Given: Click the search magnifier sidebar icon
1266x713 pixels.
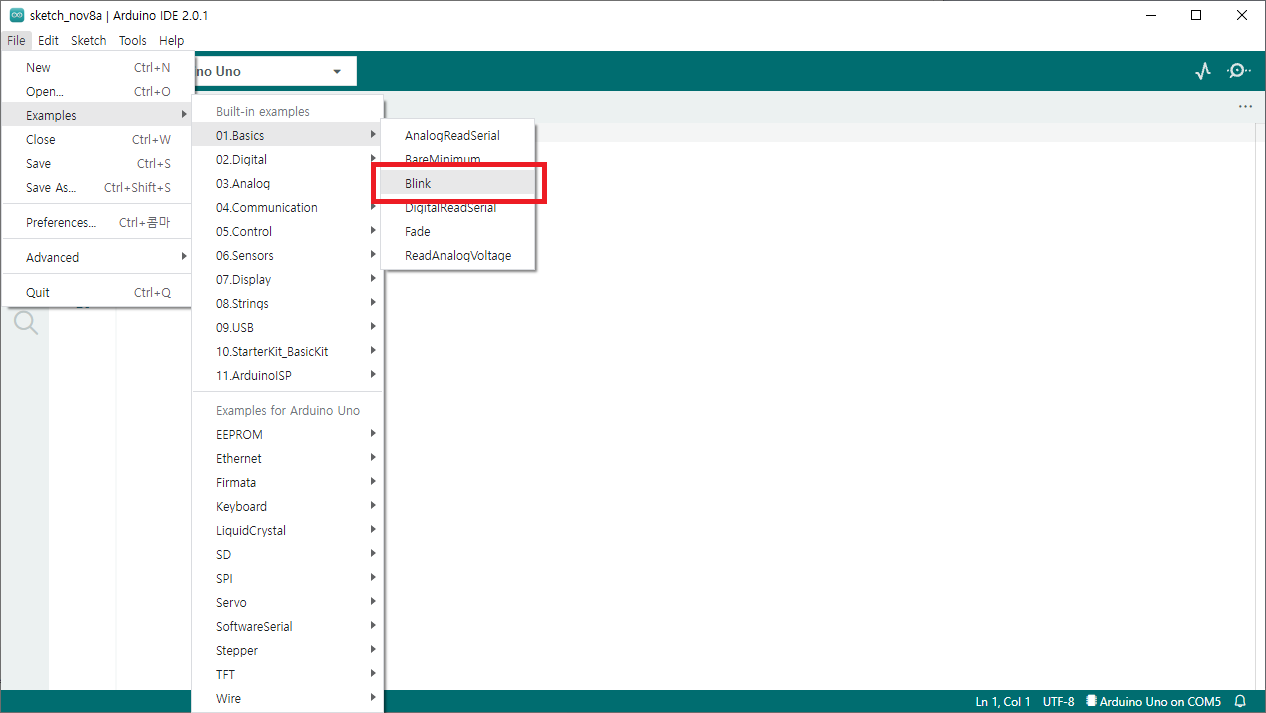Looking at the screenshot, I should [25, 322].
